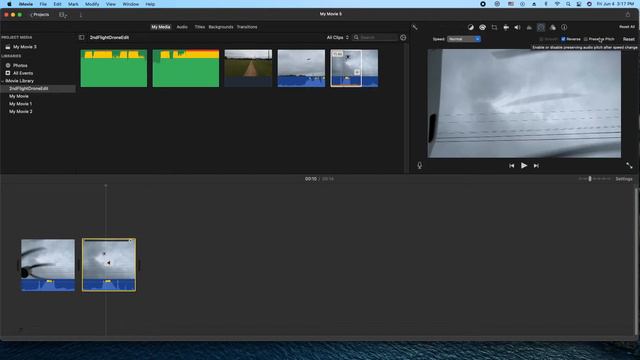Select the runway footage thumbnail
640x360 pixels.
tap(248, 68)
